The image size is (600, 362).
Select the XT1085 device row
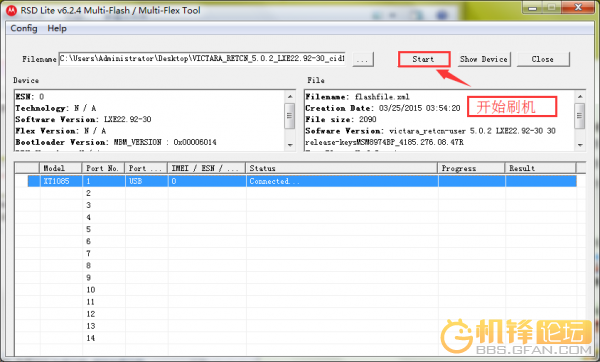click(302, 181)
